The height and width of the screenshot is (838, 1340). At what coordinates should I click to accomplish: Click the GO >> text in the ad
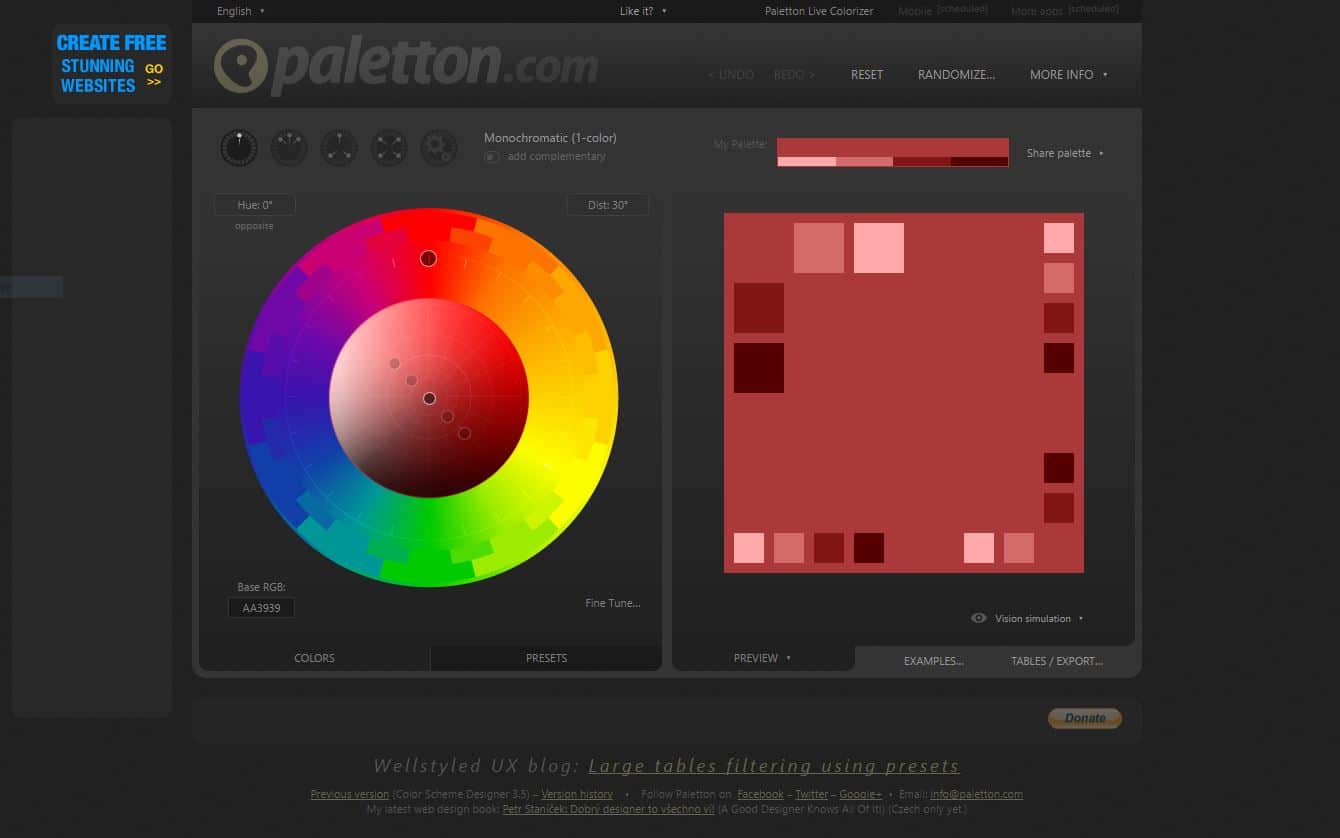pos(154,75)
